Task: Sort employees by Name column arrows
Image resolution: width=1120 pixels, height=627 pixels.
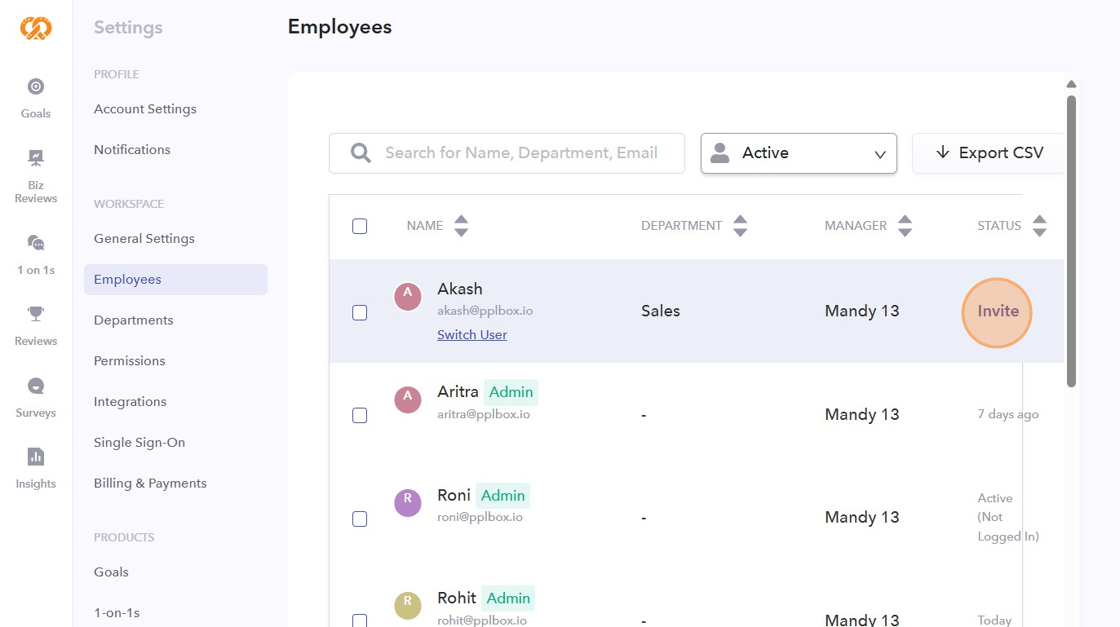Action: coord(461,226)
